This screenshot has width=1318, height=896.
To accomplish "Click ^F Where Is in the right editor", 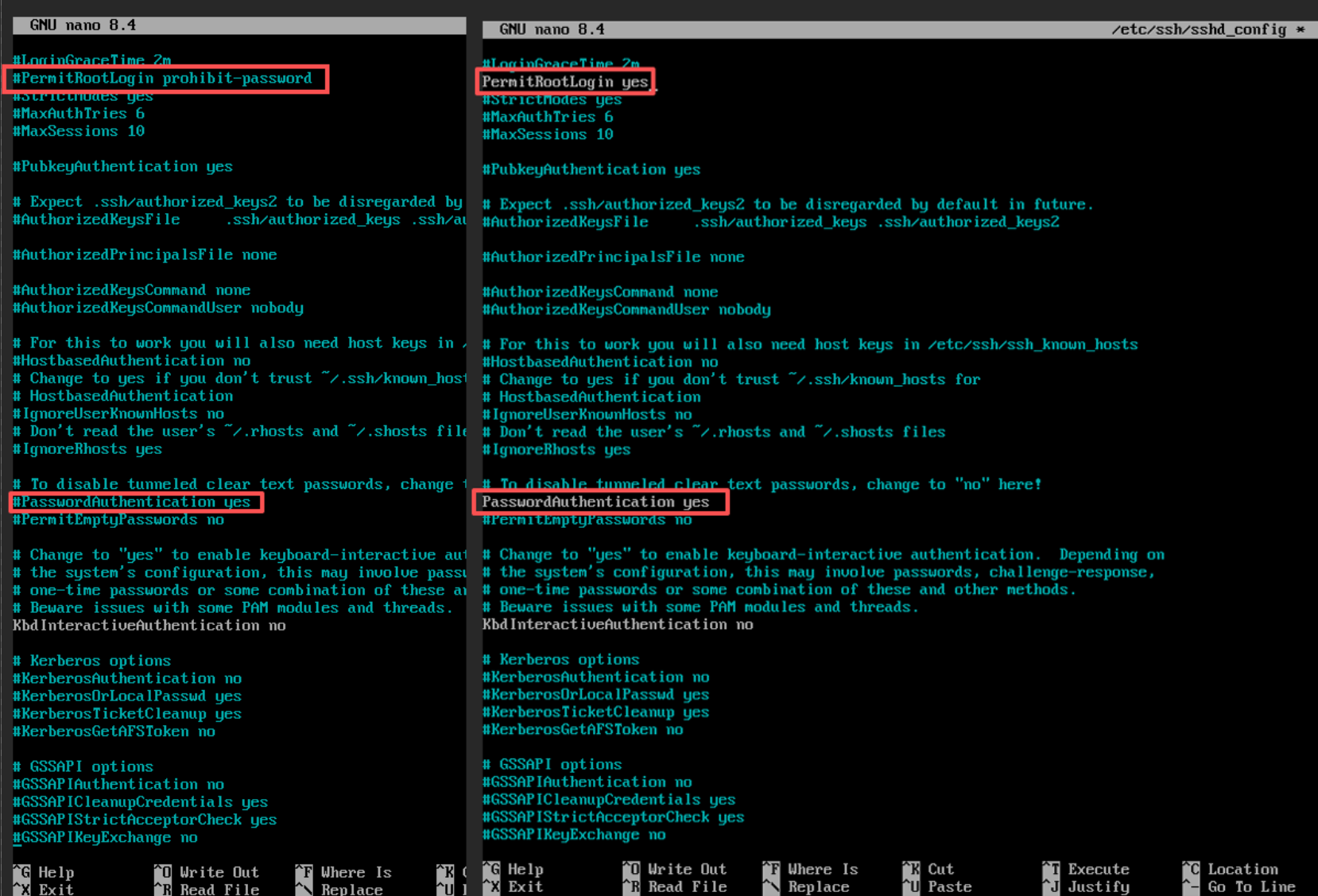I will pyautogui.click(x=810, y=869).
